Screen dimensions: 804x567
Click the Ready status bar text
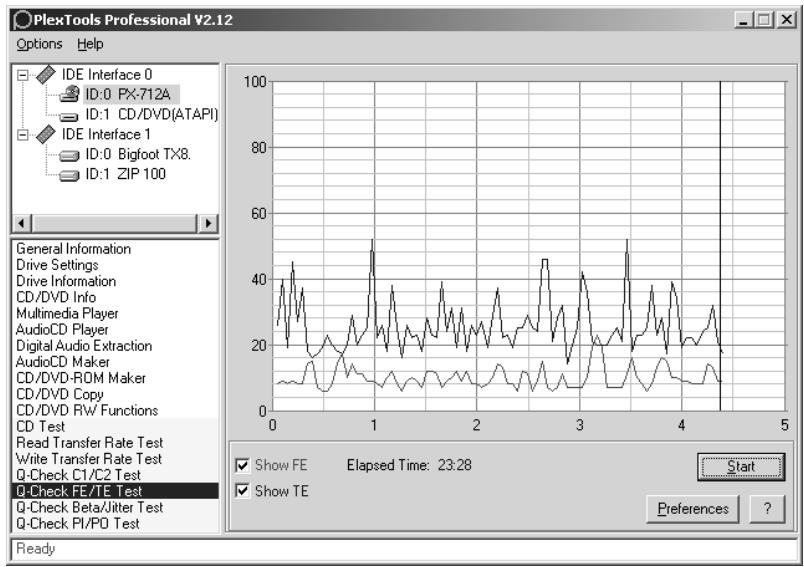35,549
